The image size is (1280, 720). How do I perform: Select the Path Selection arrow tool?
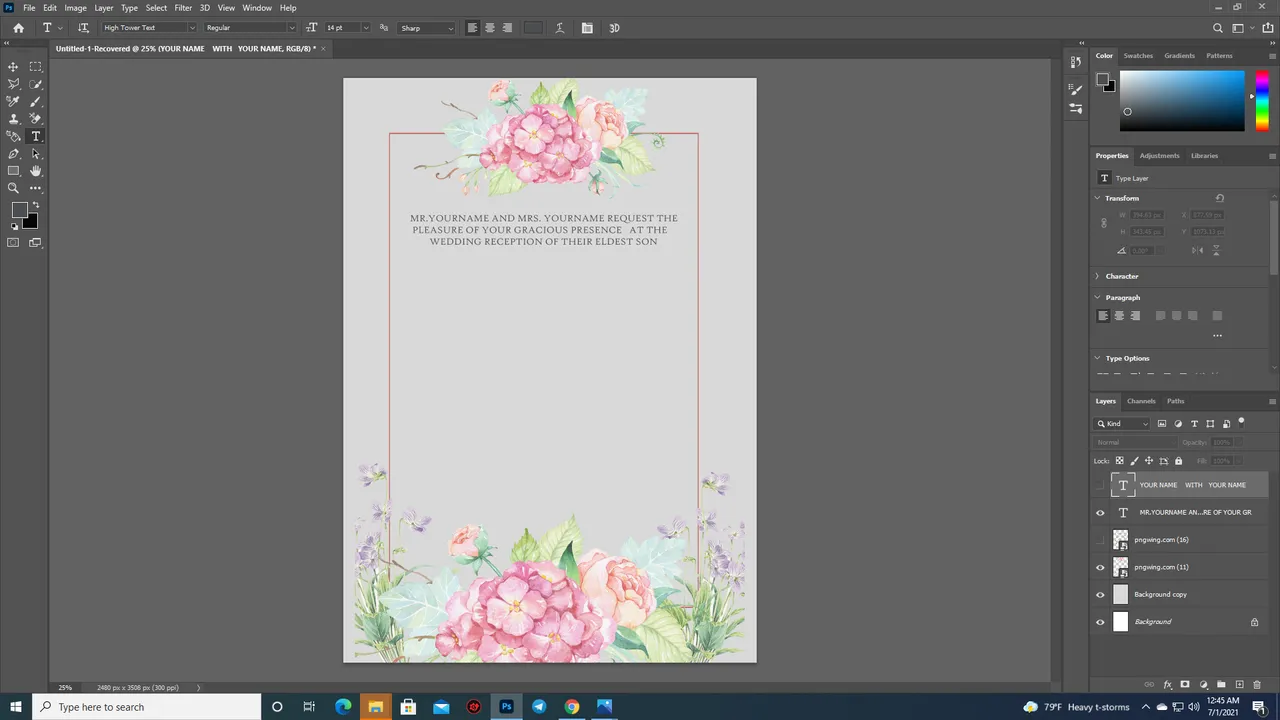click(36, 154)
